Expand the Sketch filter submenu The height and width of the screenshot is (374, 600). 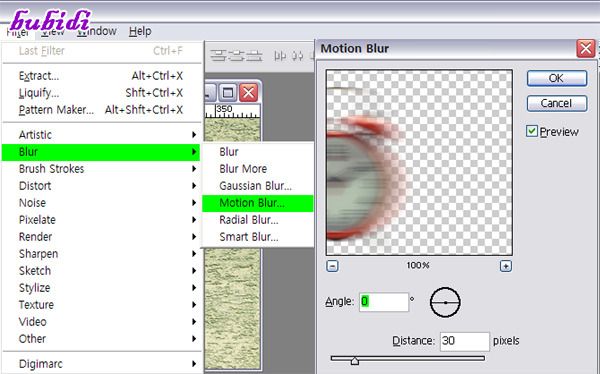point(101,271)
